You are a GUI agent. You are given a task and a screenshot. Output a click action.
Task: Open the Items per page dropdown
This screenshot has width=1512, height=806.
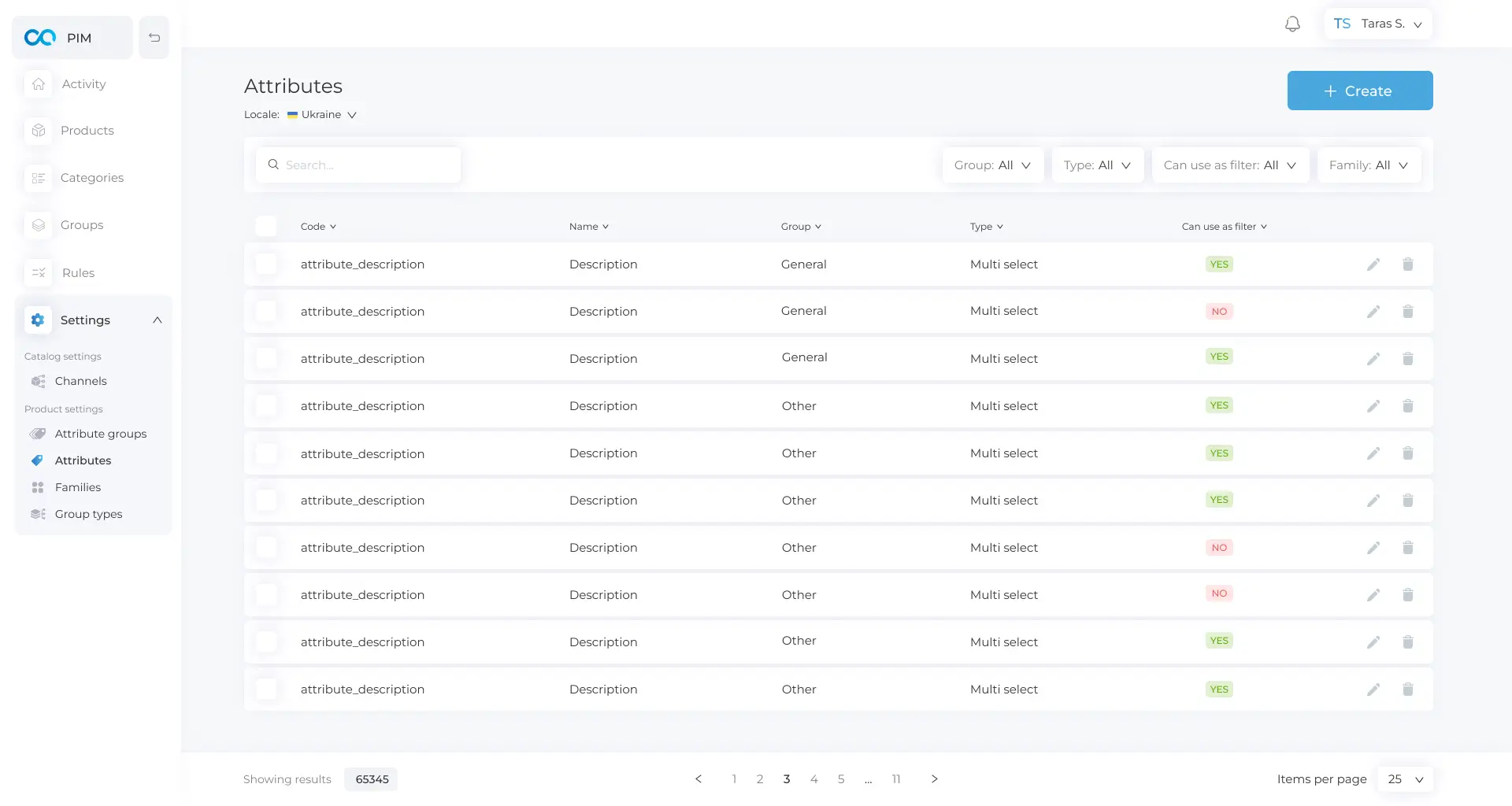(1405, 779)
